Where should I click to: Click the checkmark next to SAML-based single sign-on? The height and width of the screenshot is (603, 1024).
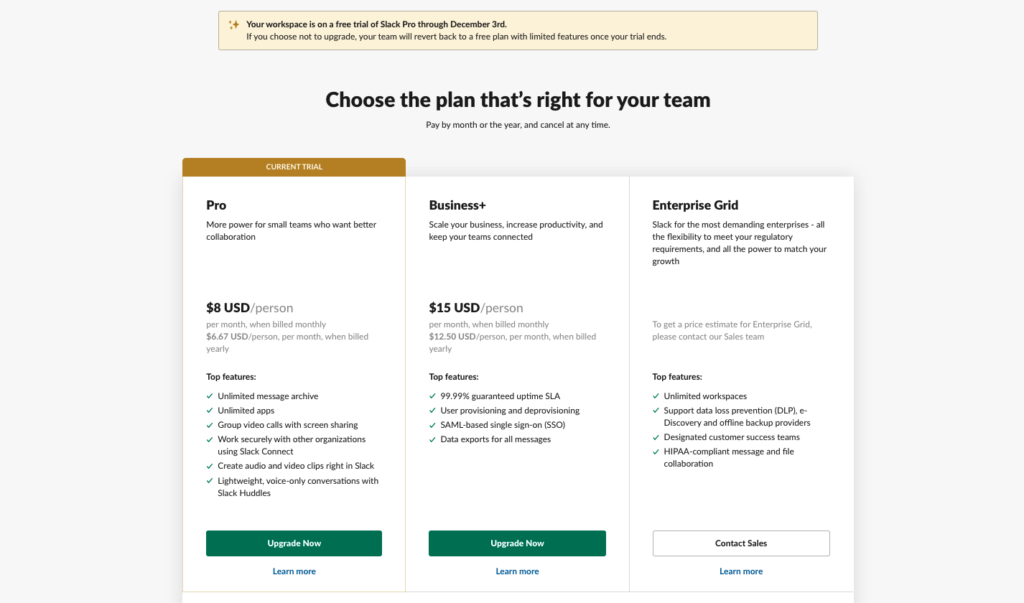pos(430,424)
